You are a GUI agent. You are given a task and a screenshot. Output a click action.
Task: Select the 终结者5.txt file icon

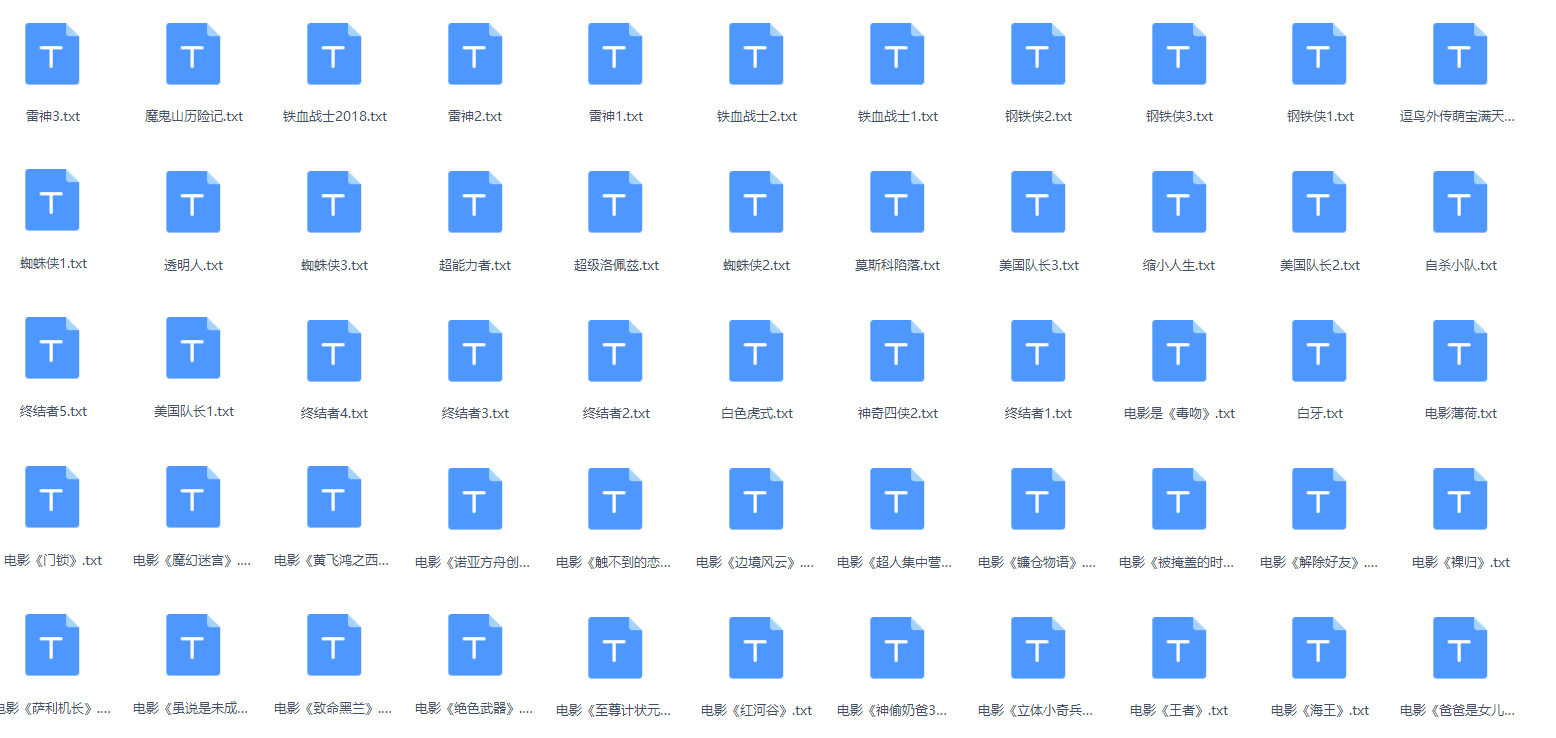point(52,348)
